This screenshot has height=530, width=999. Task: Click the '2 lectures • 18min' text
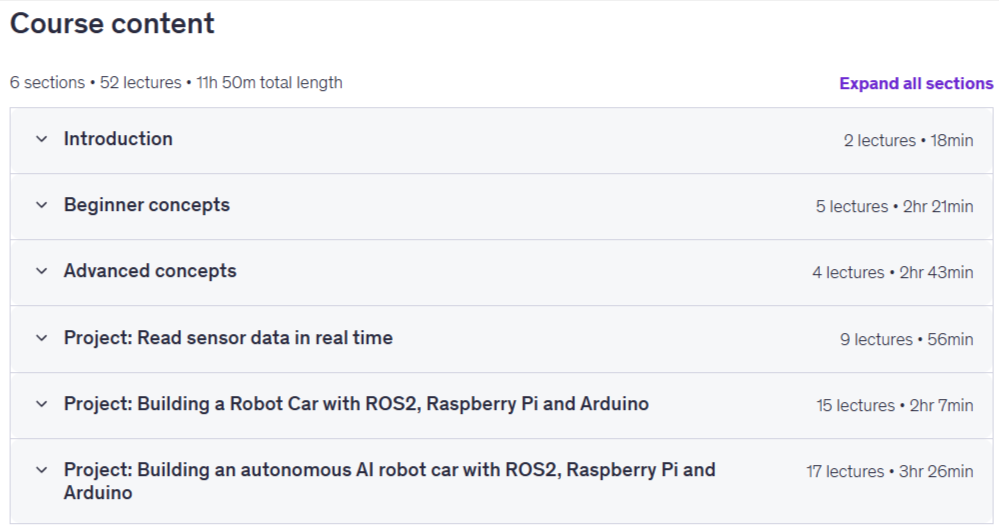pyautogui.click(x=909, y=140)
